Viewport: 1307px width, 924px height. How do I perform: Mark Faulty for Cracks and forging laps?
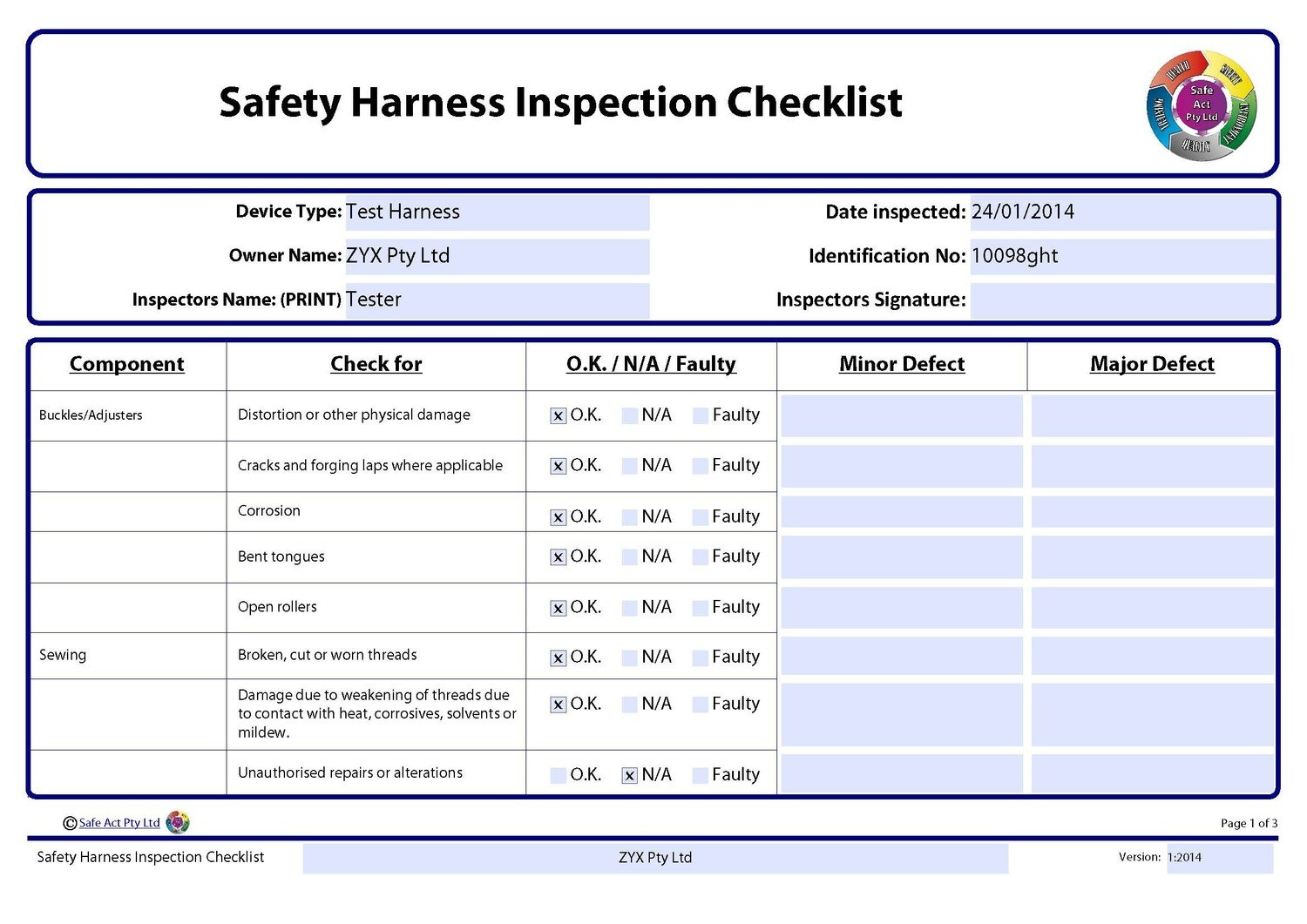tap(701, 467)
